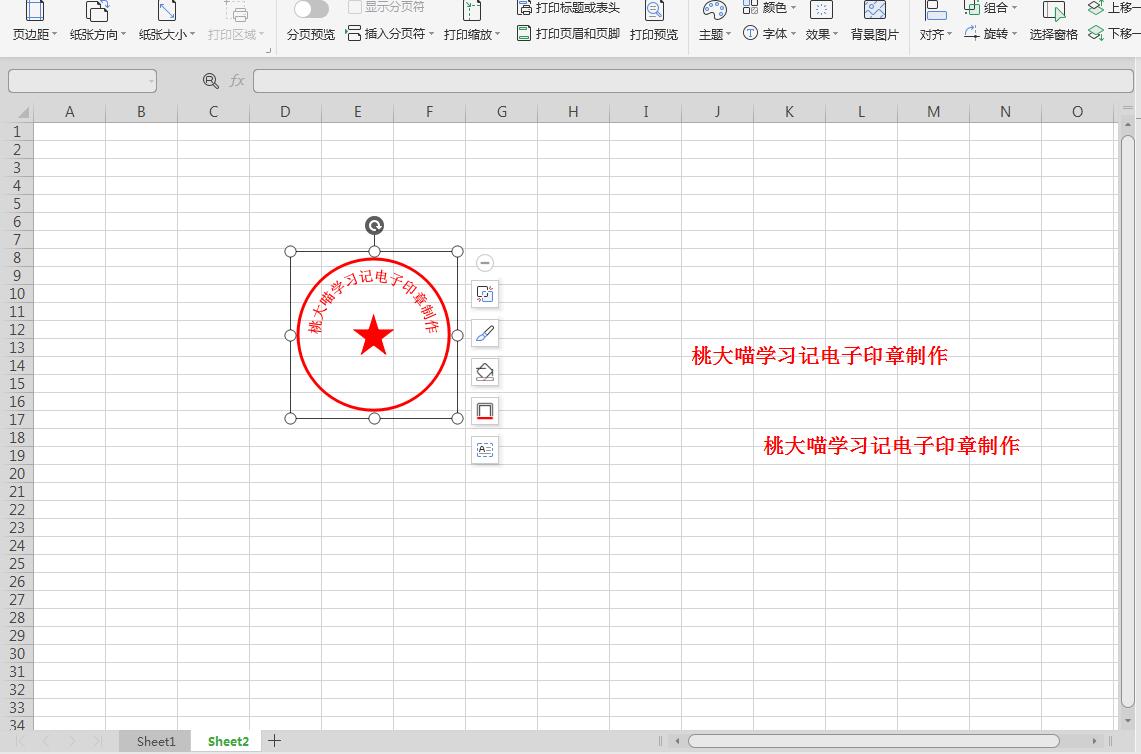Check the 显示分页符 checkbox
Image resolution: width=1141 pixels, height=754 pixels.
(x=355, y=7)
